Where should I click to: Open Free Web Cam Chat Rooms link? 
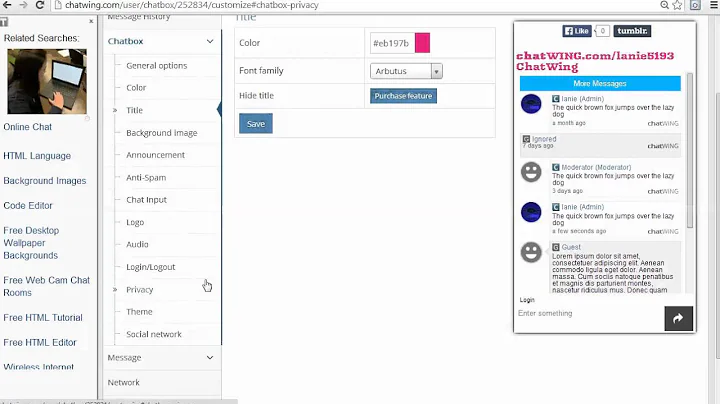pos(46,286)
